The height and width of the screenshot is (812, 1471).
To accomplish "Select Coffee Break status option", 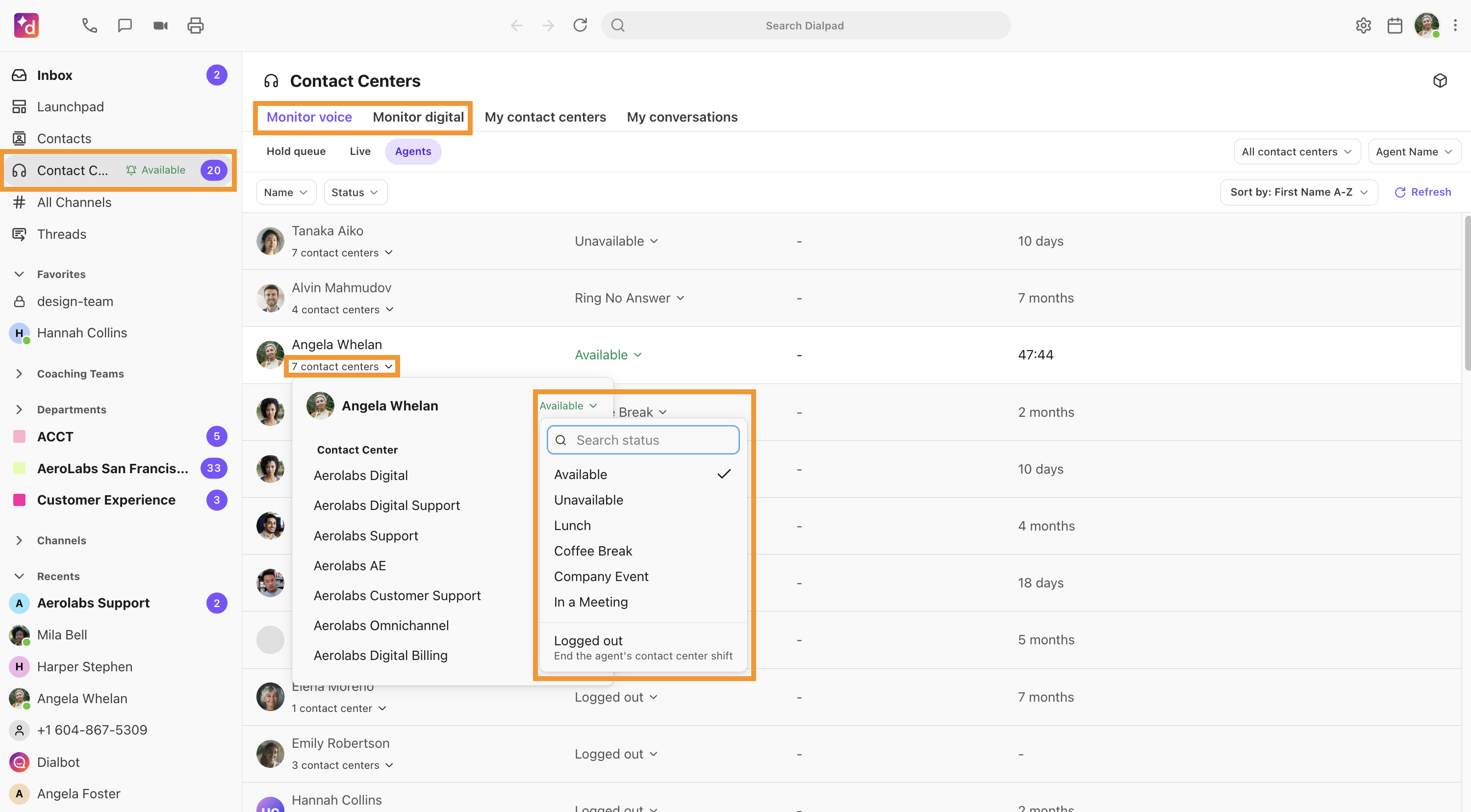I will pyautogui.click(x=643, y=551).
